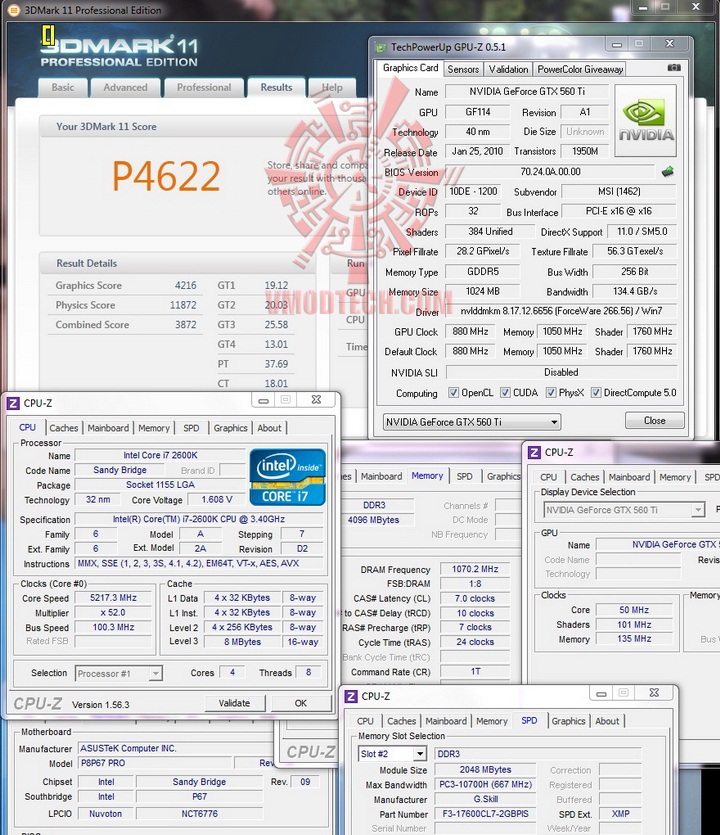Click the 3DMark 11 title bar icon
This screenshot has height=835, width=720.
(14, 10)
